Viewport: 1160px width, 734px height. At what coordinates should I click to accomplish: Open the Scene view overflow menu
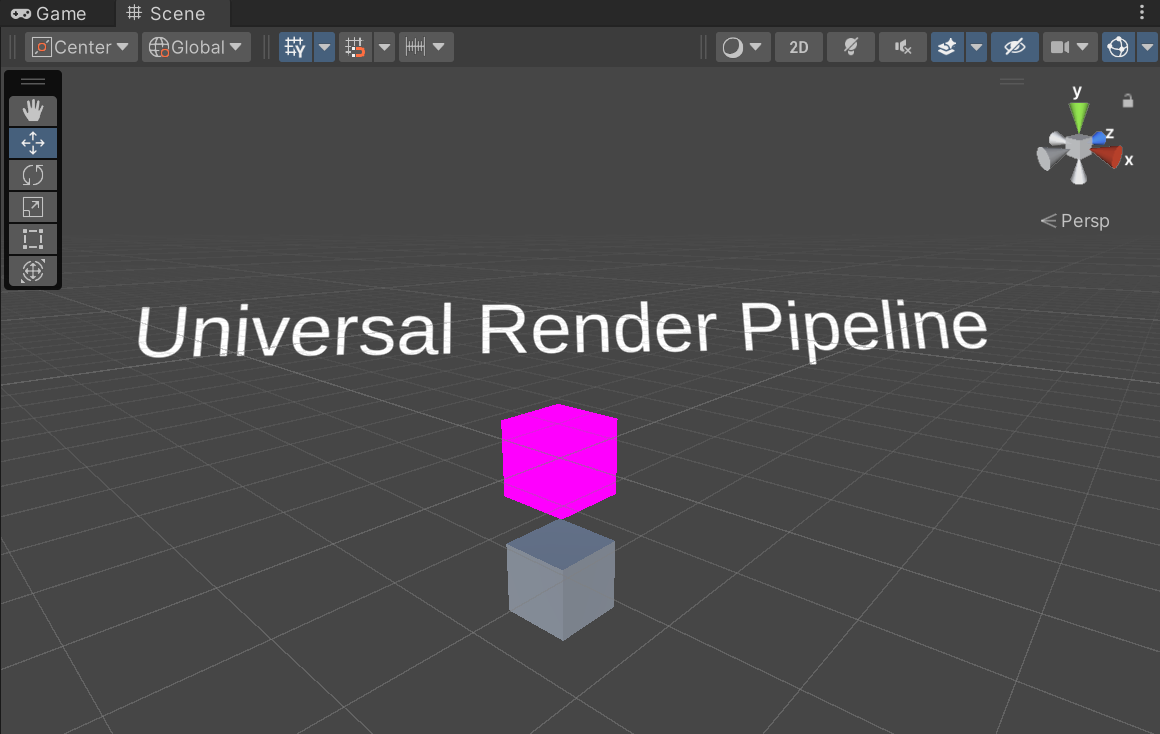coord(1143,10)
